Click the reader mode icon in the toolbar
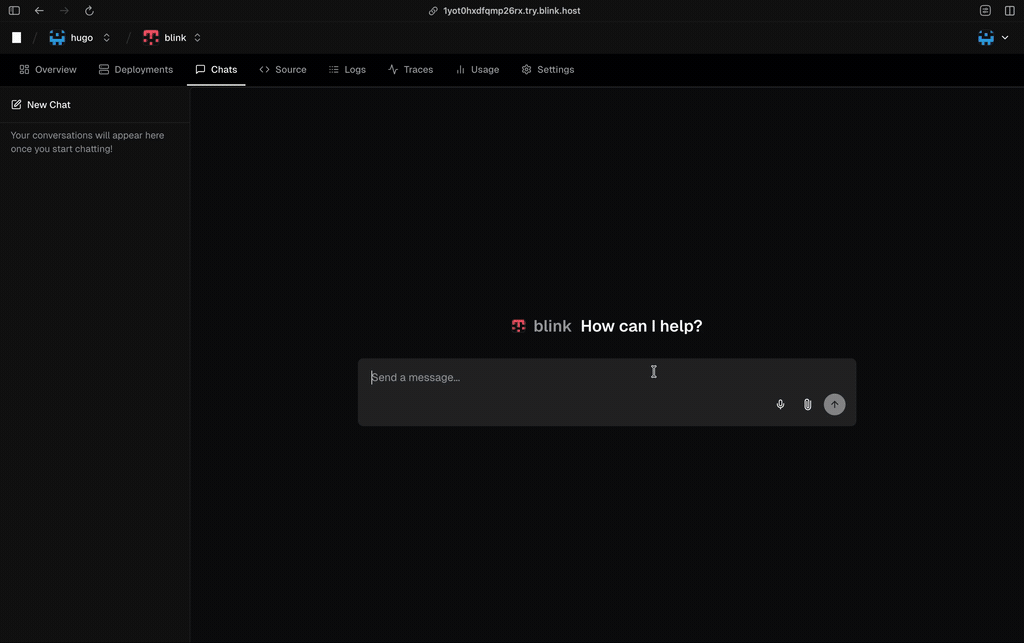The image size is (1024, 643). (x=985, y=11)
